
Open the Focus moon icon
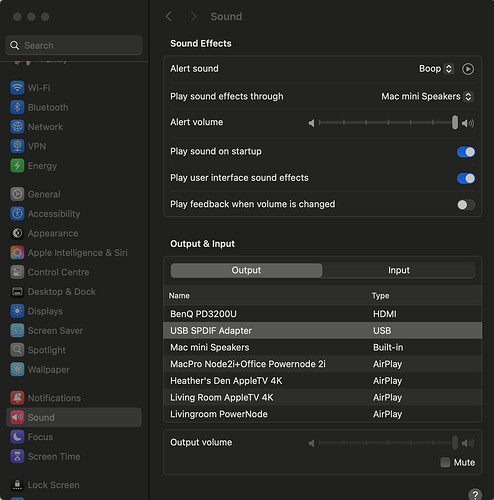click(17, 437)
